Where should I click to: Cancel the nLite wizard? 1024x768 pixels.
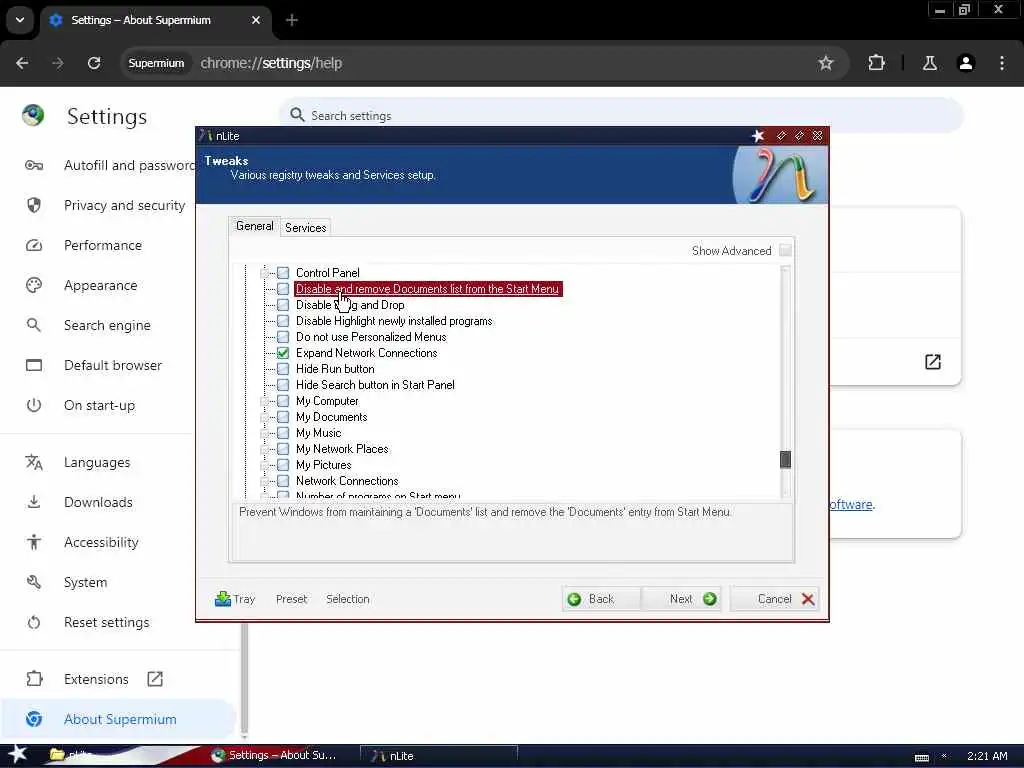pyautogui.click(x=775, y=599)
